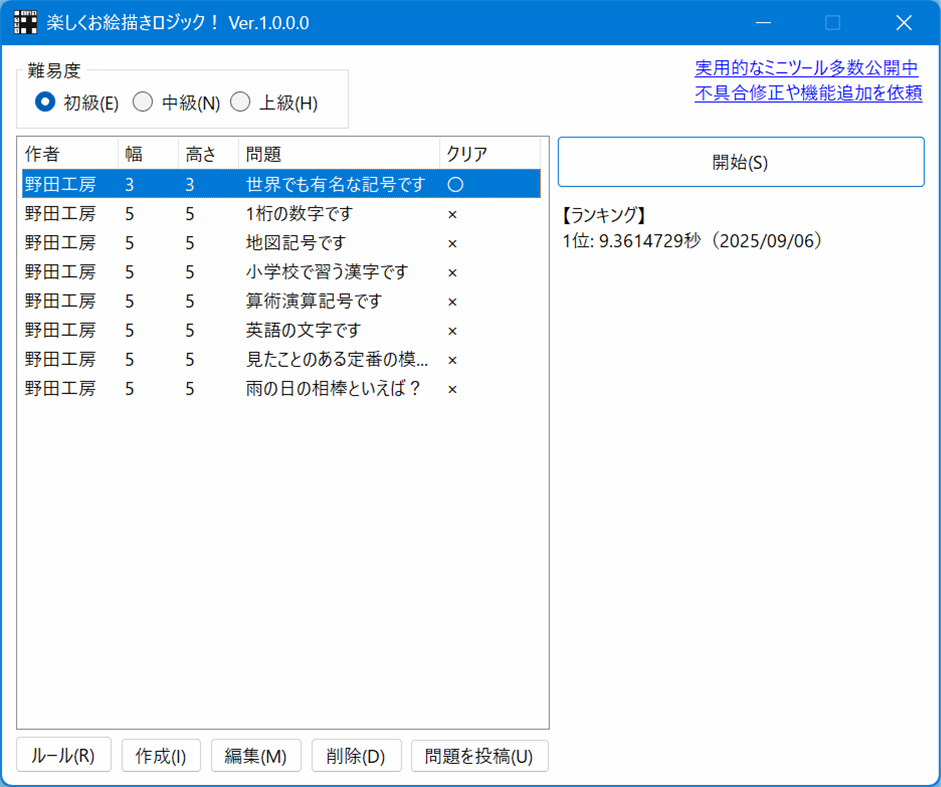
Task: Click the 削除(D) delete button
Action: pyautogui.click(x=356, y=755)
